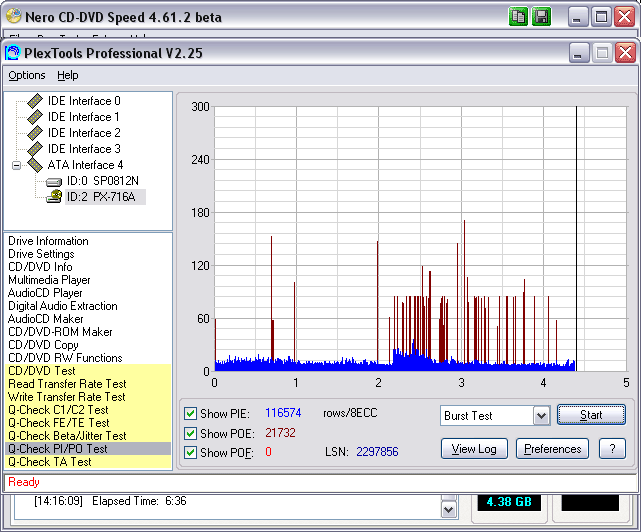This screenshot has width=641, height=532.
Task: Open CD/DVD Copy function
Action: pyautogui.click(x=43, y=345)
